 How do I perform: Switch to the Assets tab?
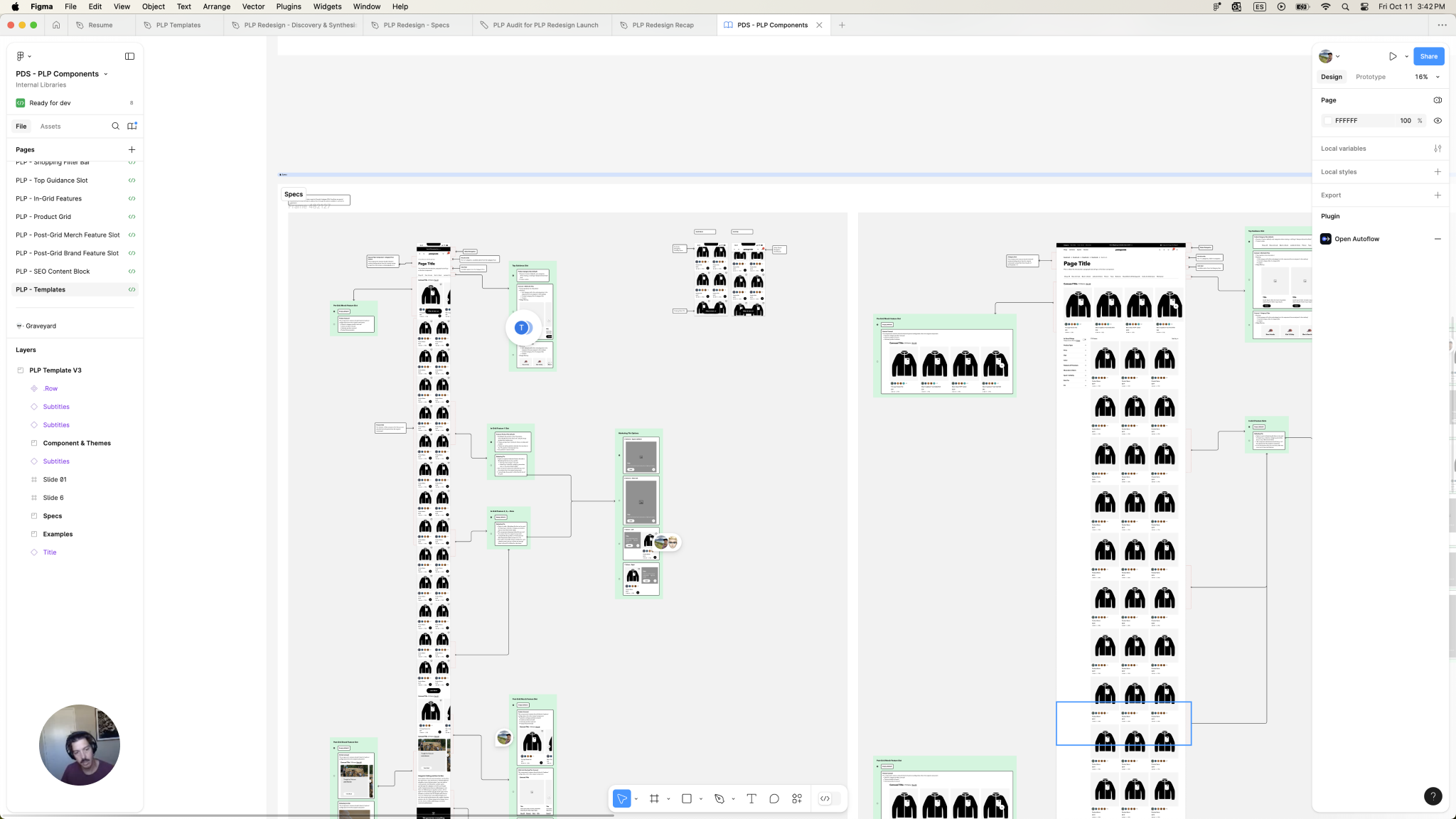[50, 126]
